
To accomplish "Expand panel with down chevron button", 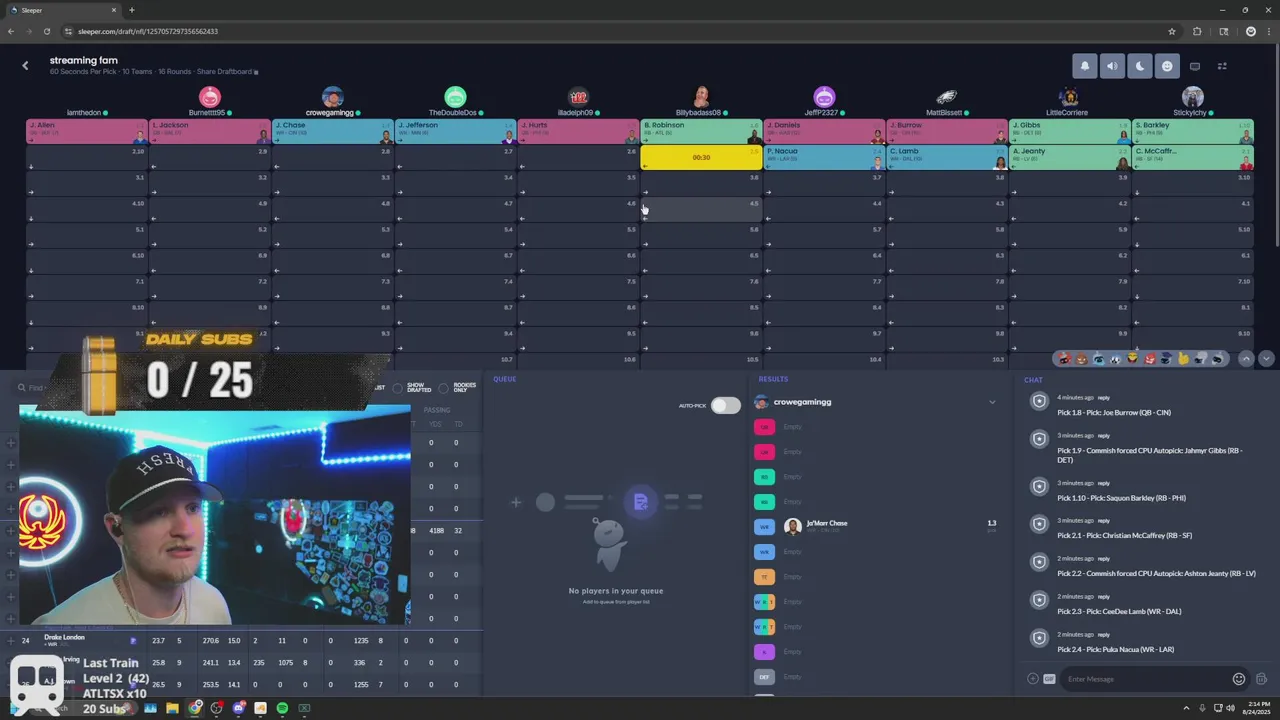I will (x=1266, y=359).
